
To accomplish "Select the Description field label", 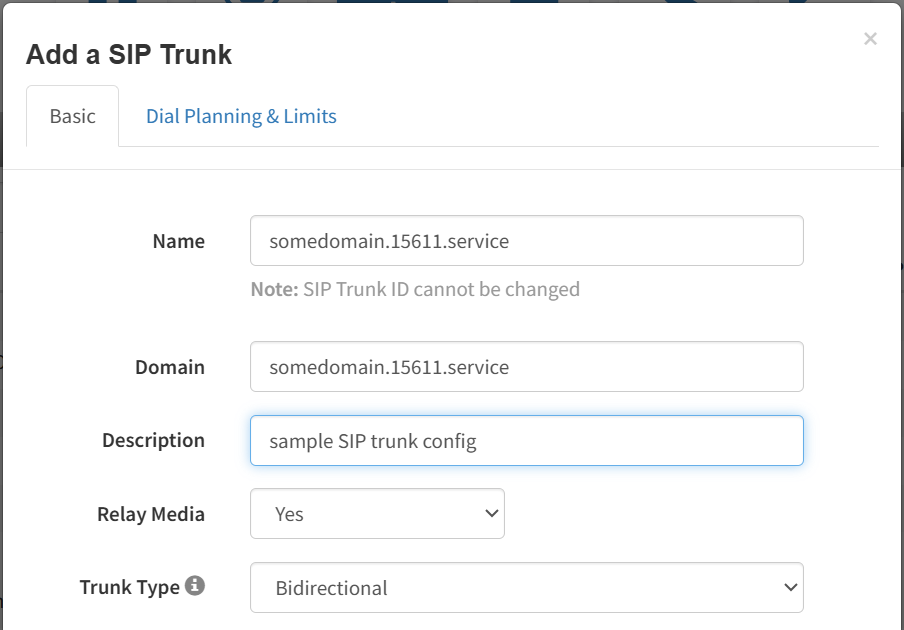I will point(153,440).
